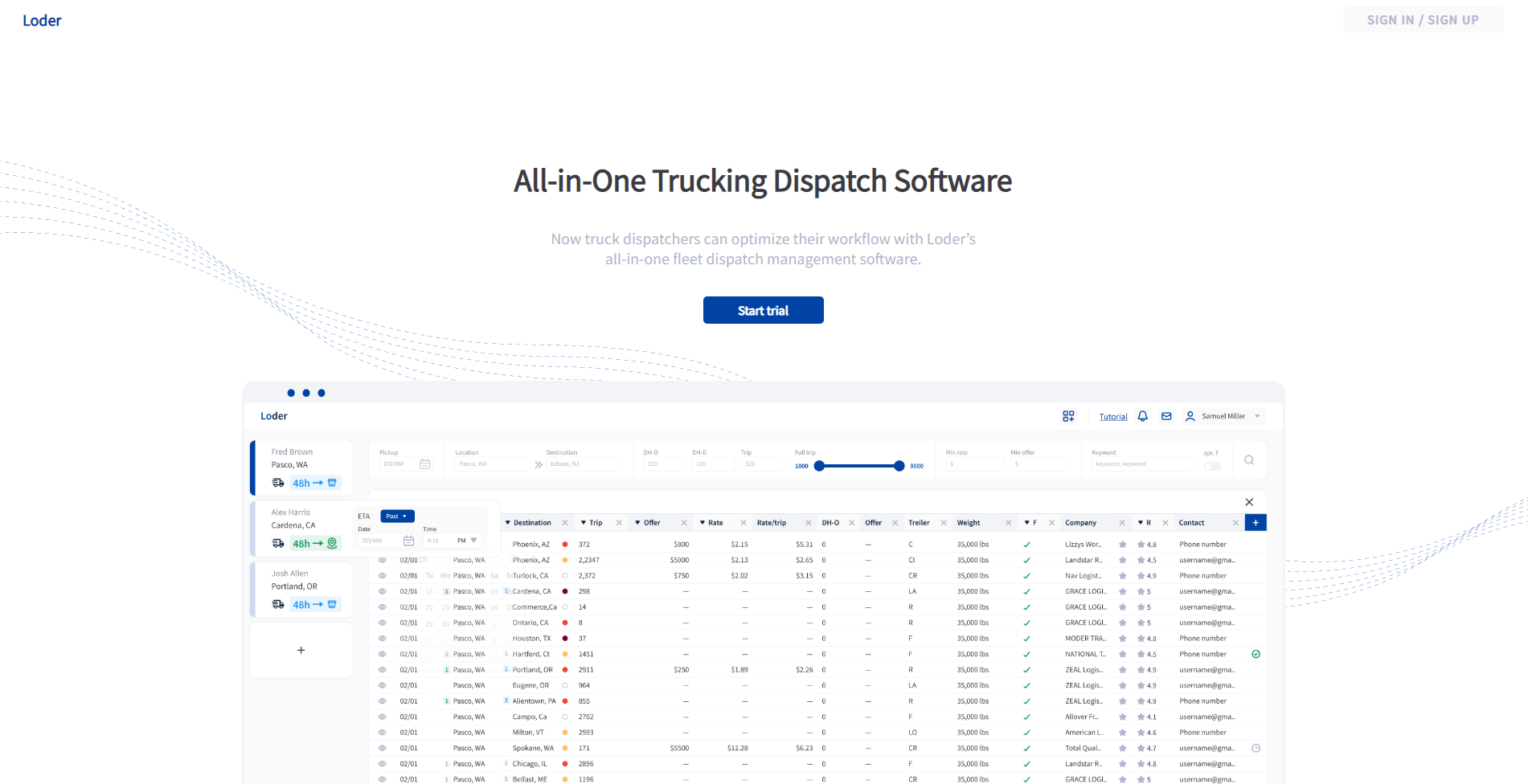Open the Offer column sort dropdown
This screenshot has width=1528, height=784.
pos(637,523)
